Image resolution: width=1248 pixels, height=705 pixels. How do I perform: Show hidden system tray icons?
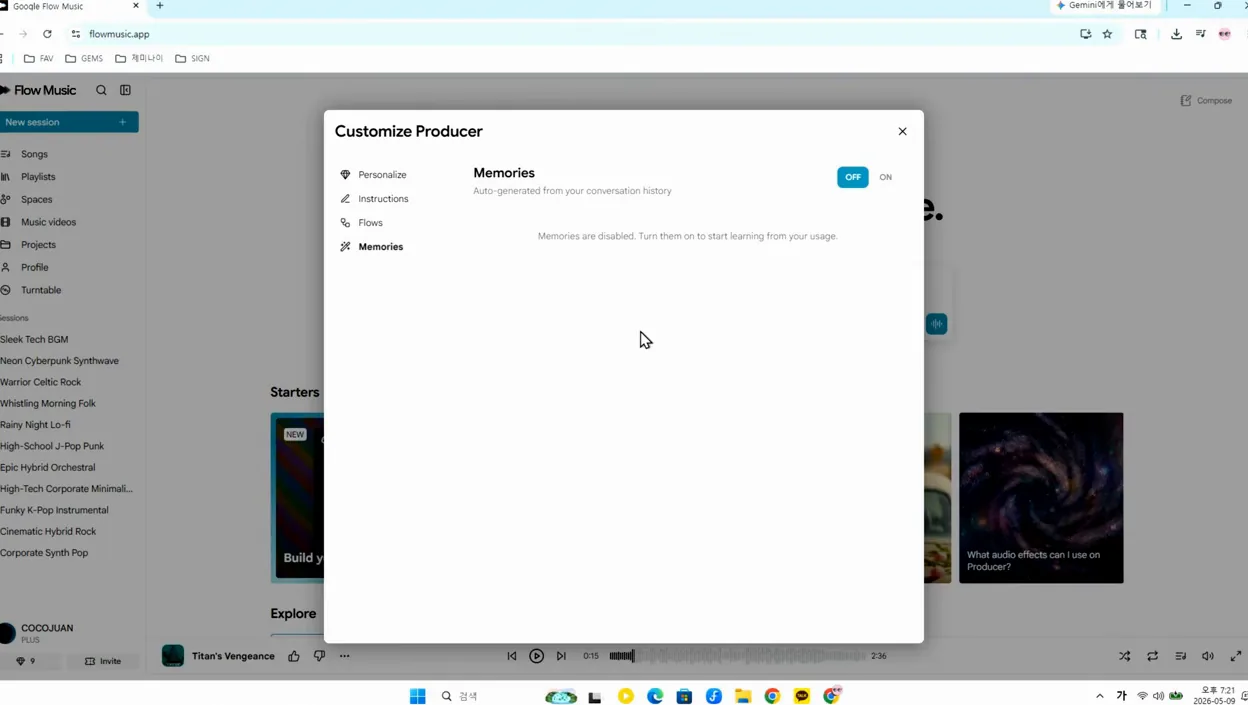point(1100,696)
